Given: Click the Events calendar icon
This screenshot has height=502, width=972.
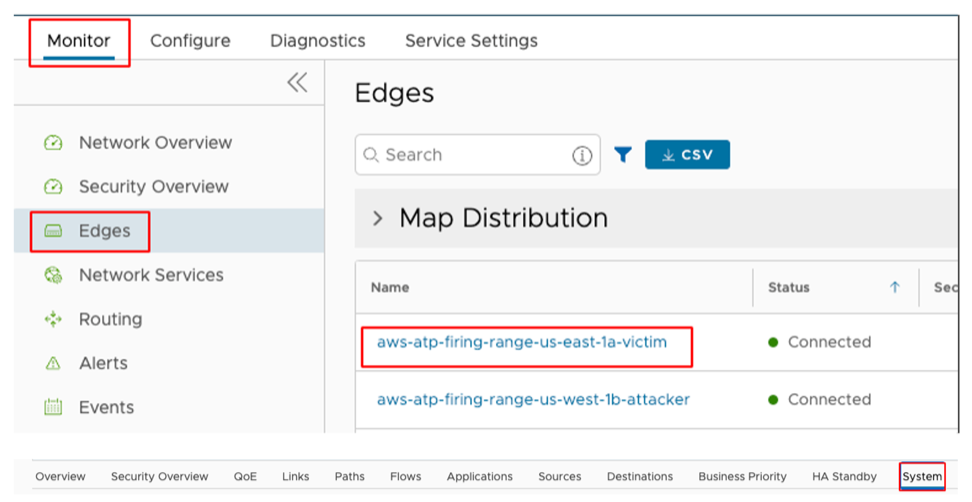Looking at the screenshot, I should click(x=53, y=407).
